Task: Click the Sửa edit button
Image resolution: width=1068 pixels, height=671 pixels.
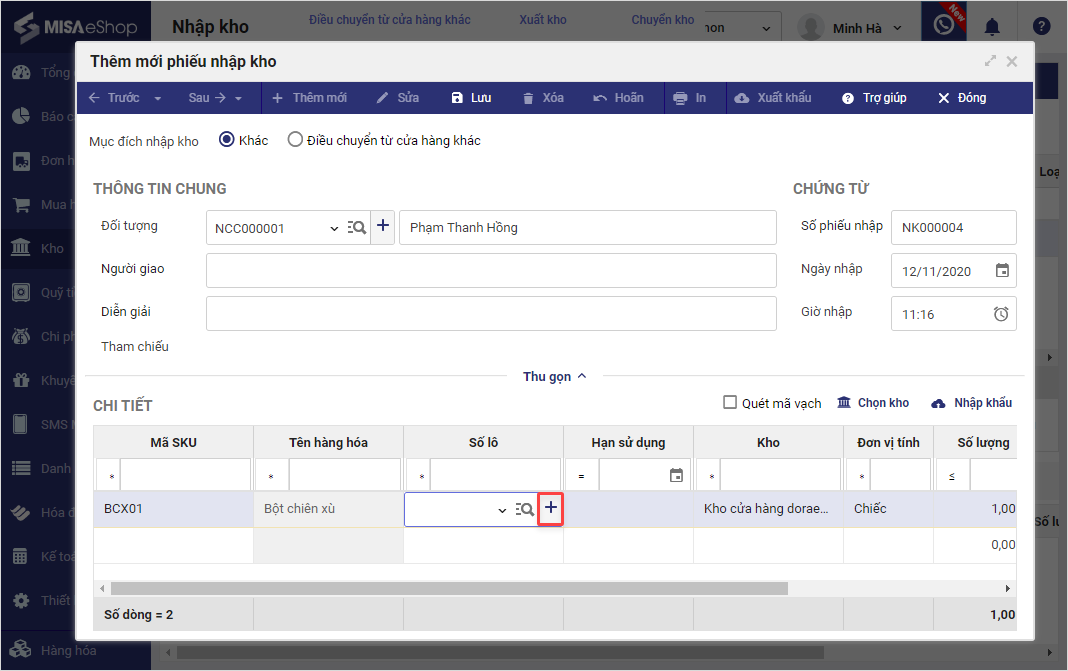Action: pos(398,98)
